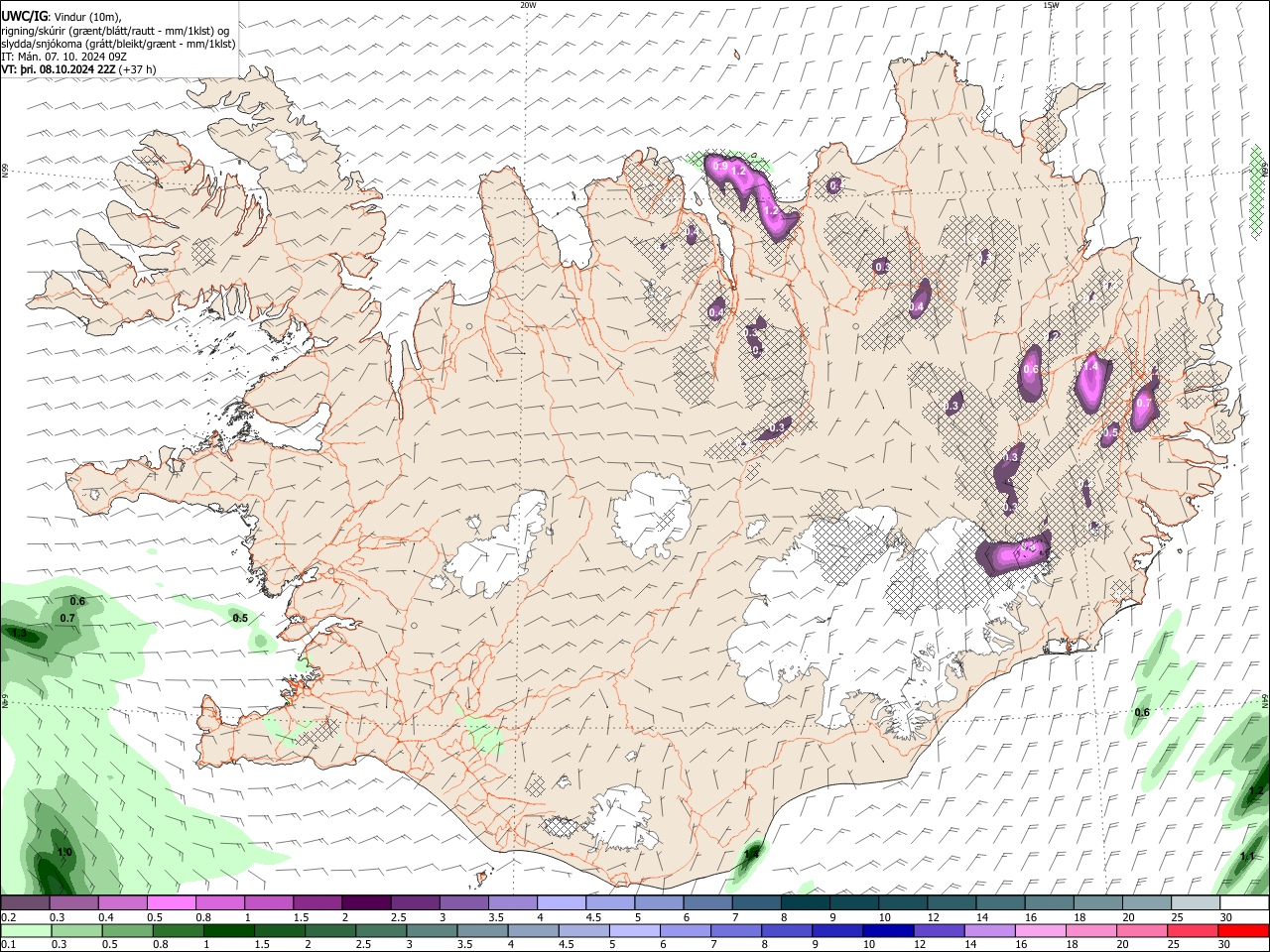Click the rain value '1.1' in the southeast corner

tap(1248, 856)
